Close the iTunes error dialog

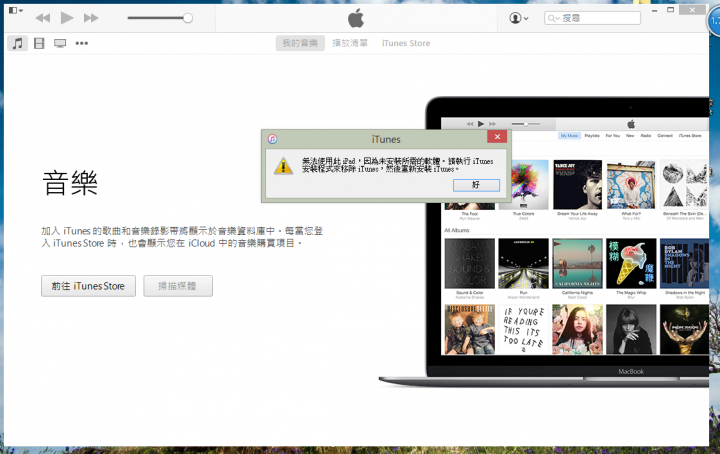point(497,137)
